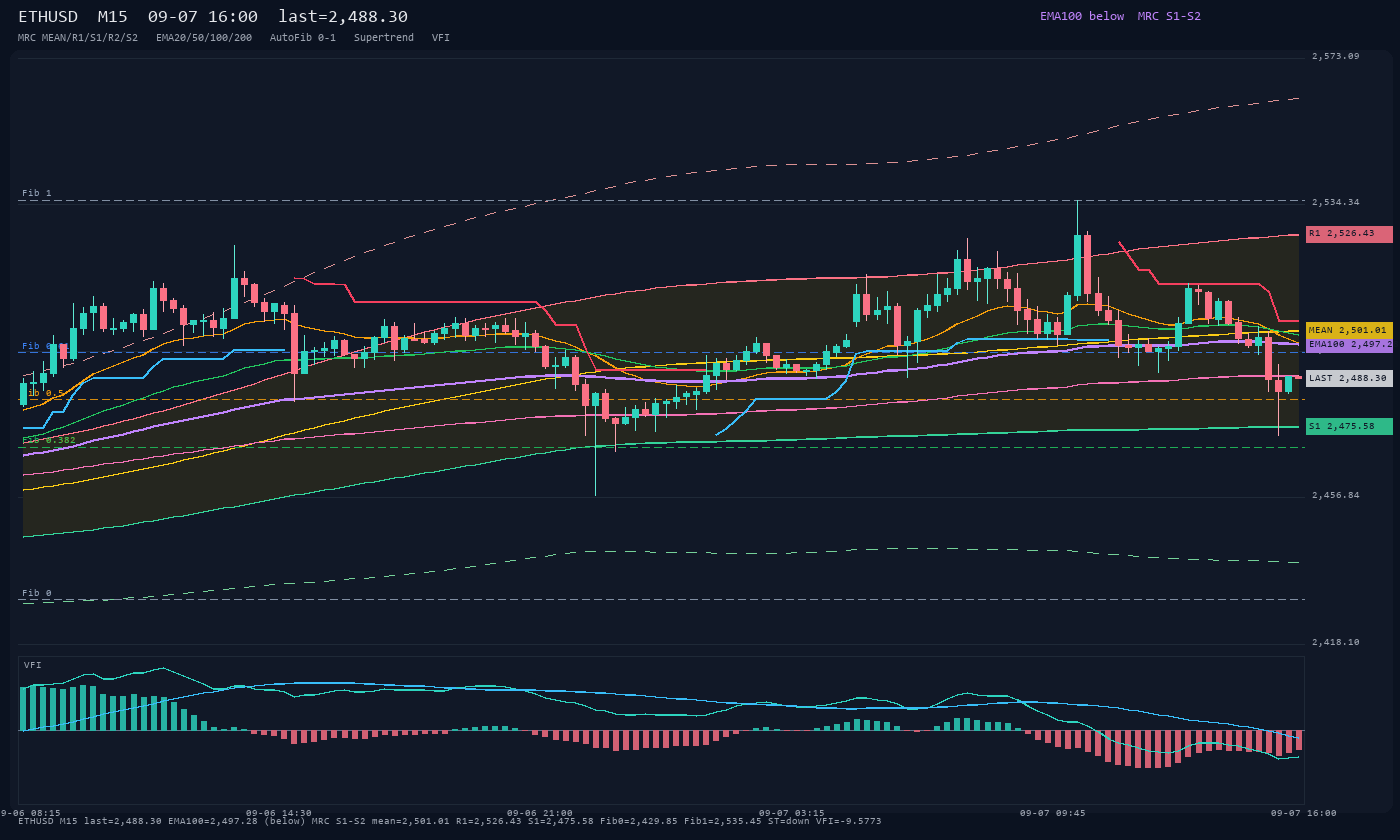1400x840 pixels.
Task: Click the 09-07 03:15 time axis label
Action: (x=792, y=813)
